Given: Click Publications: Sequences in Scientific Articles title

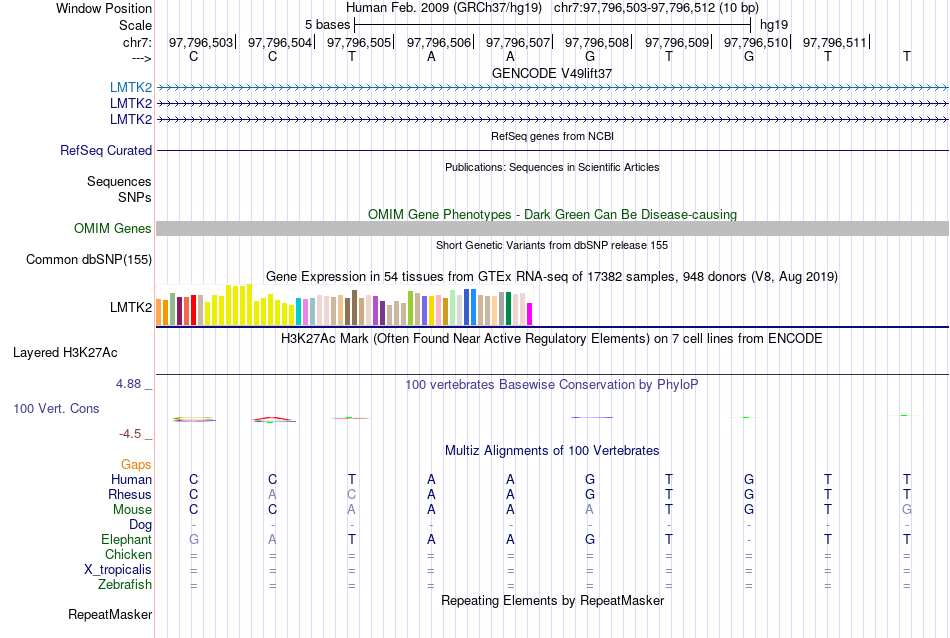Looking at the screenshot, I should pyautogui.click(x=552, y=167).
